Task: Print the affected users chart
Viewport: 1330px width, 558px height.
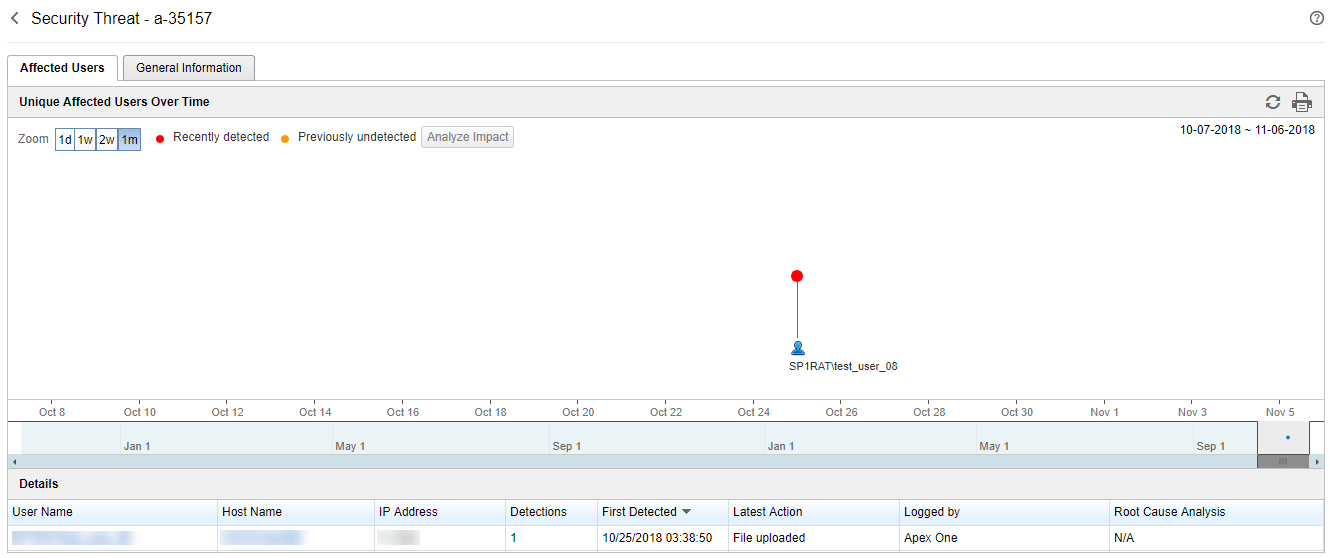Action: [1301, 102]
